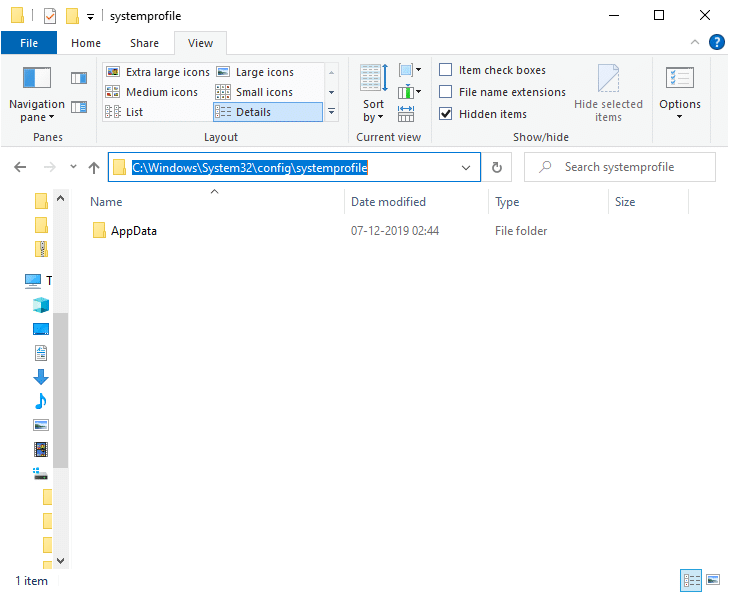Open the File menu tab
This screenshot has width=729, height=593.
[29, 43]
